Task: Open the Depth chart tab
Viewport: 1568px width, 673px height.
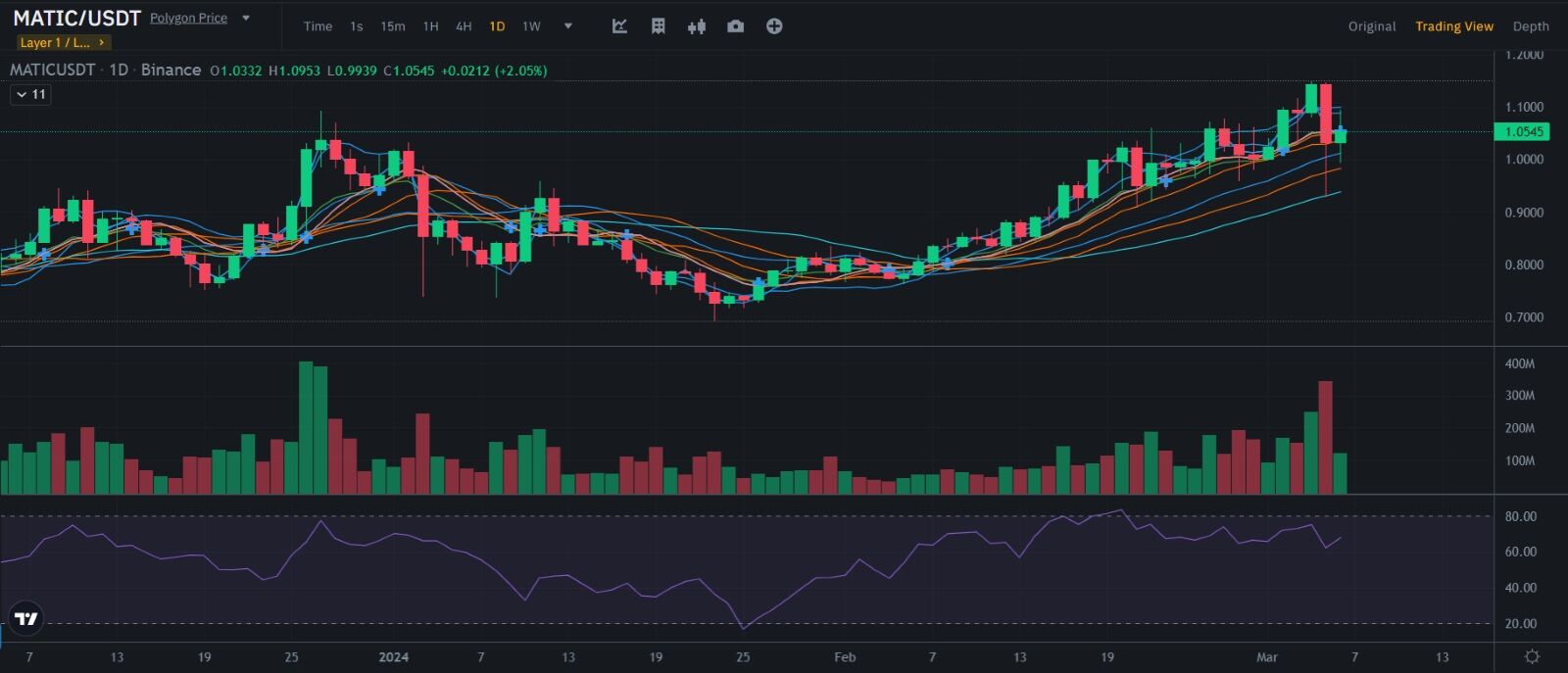Action: click(1531, 26)
